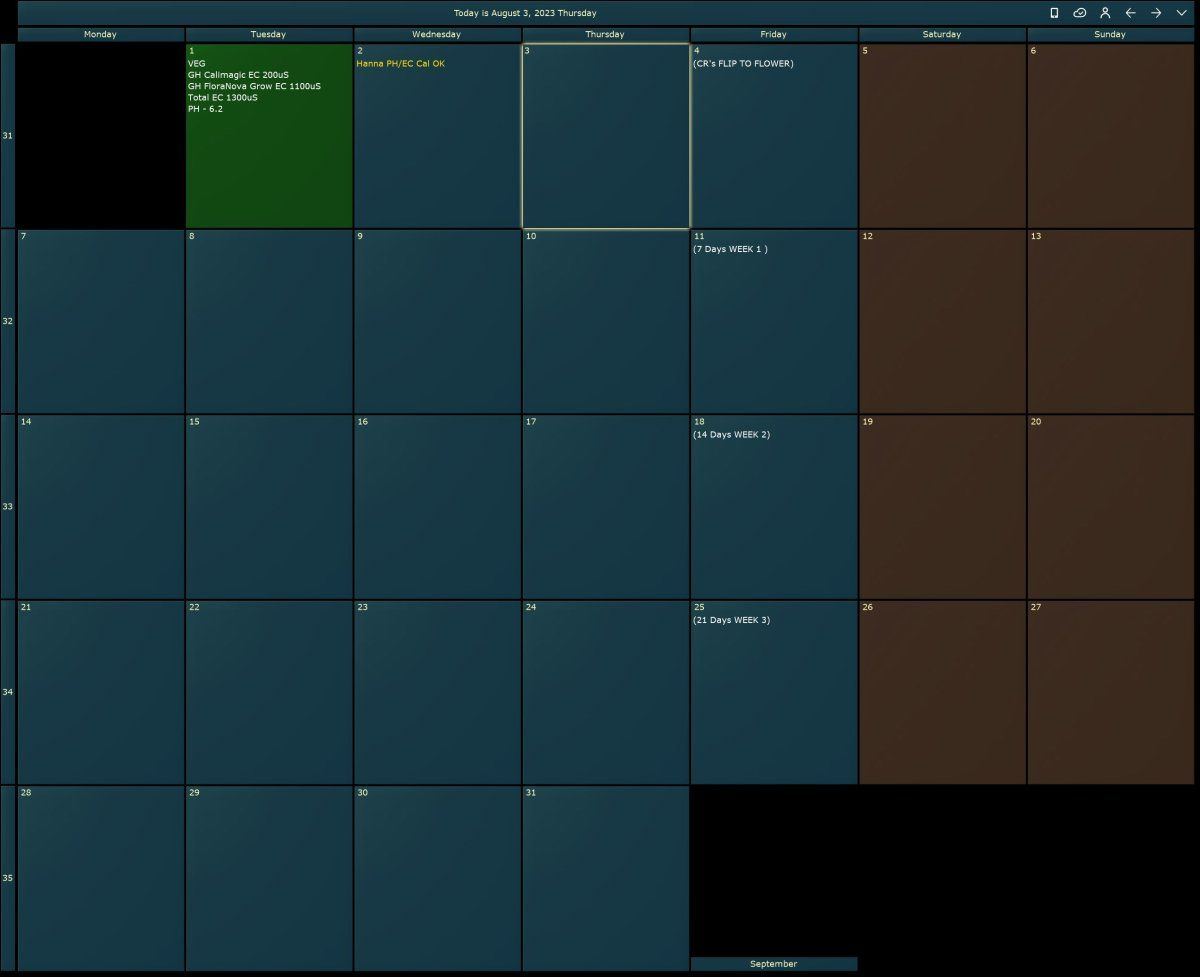This screenshot has height=977, width=1200.
Task: Go to previous month with left arrow
Action: tap(1131, 13)
